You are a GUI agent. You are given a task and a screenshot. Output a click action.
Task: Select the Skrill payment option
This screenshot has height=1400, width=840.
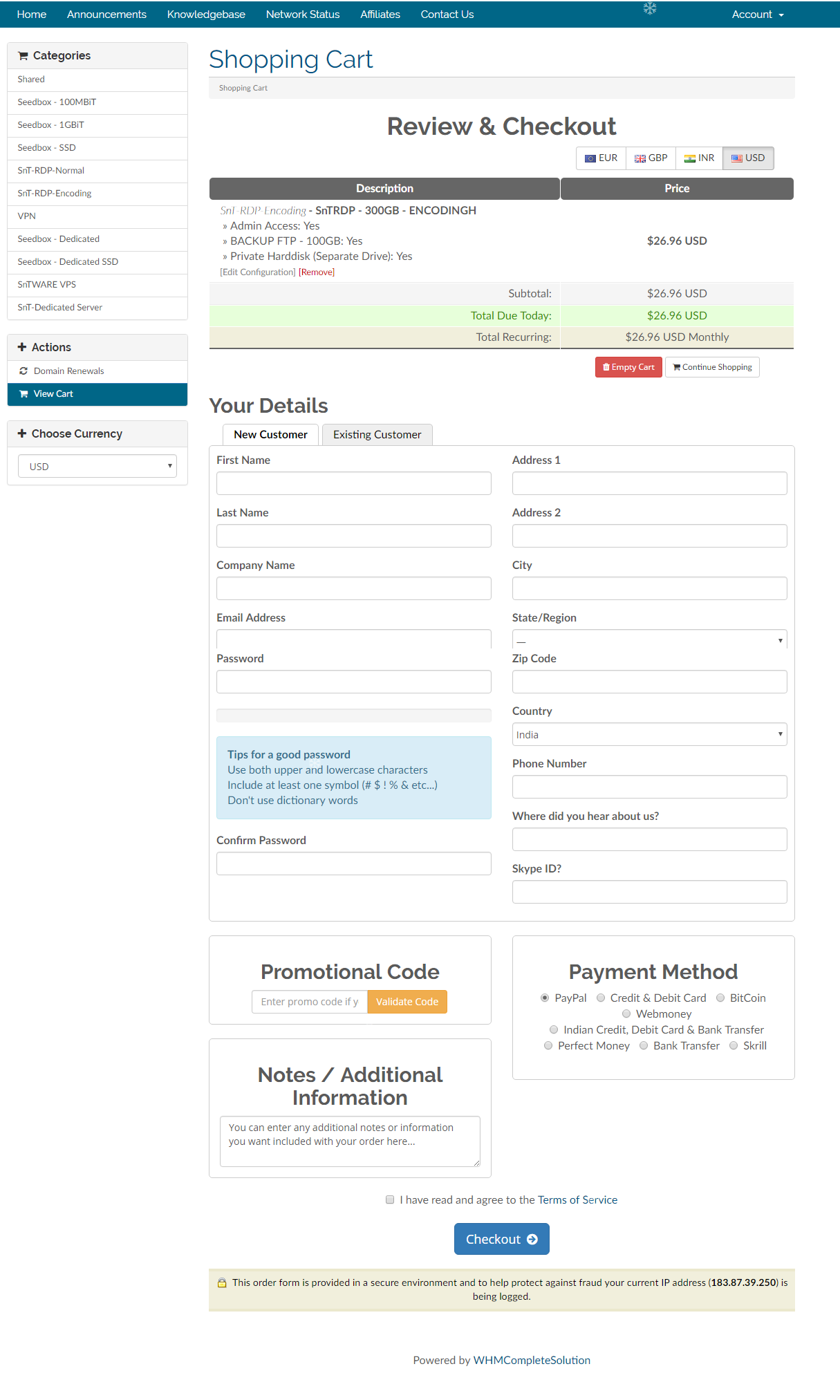pos(734,1045)
